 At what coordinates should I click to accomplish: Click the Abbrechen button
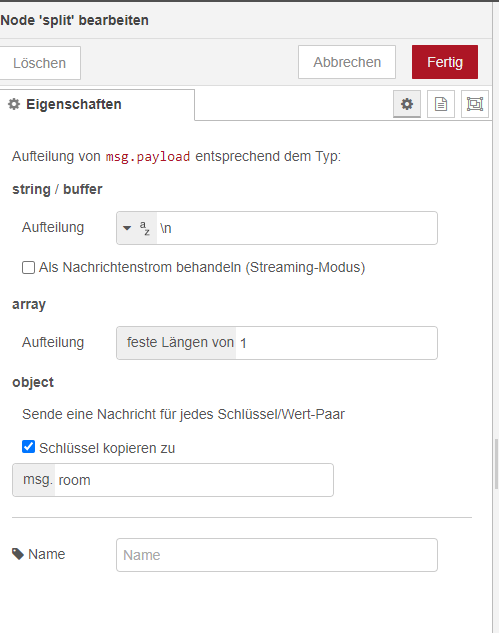pyautogui.click(x=347, y=62)
